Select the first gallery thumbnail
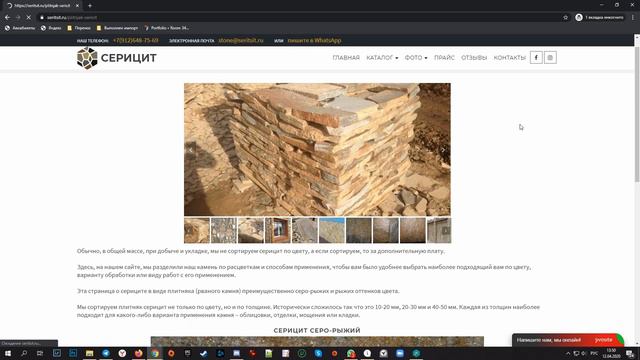This screenshot has width=640, height=360. point(197,230)
